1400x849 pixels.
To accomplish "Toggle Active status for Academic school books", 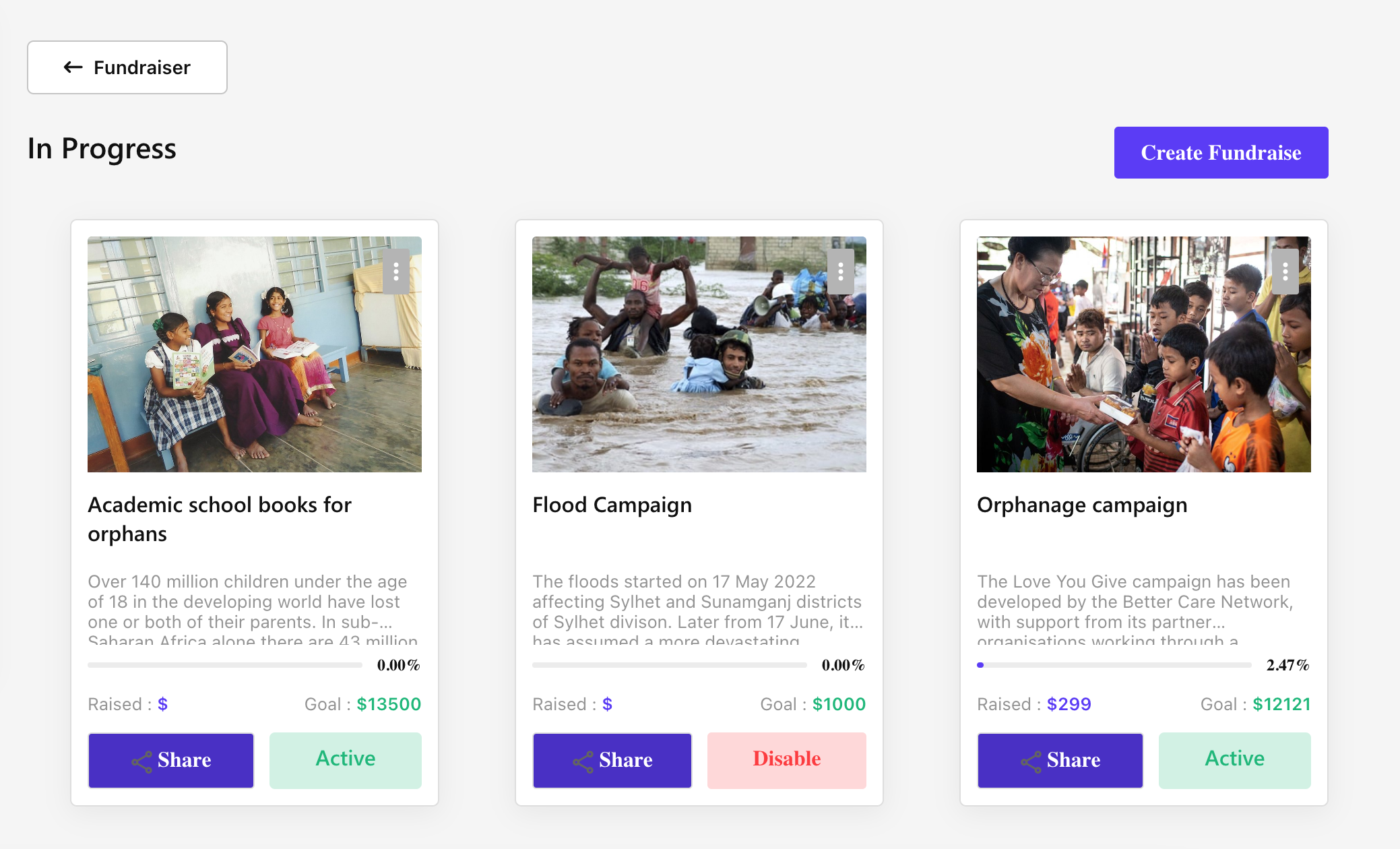I will coord(346,760).
